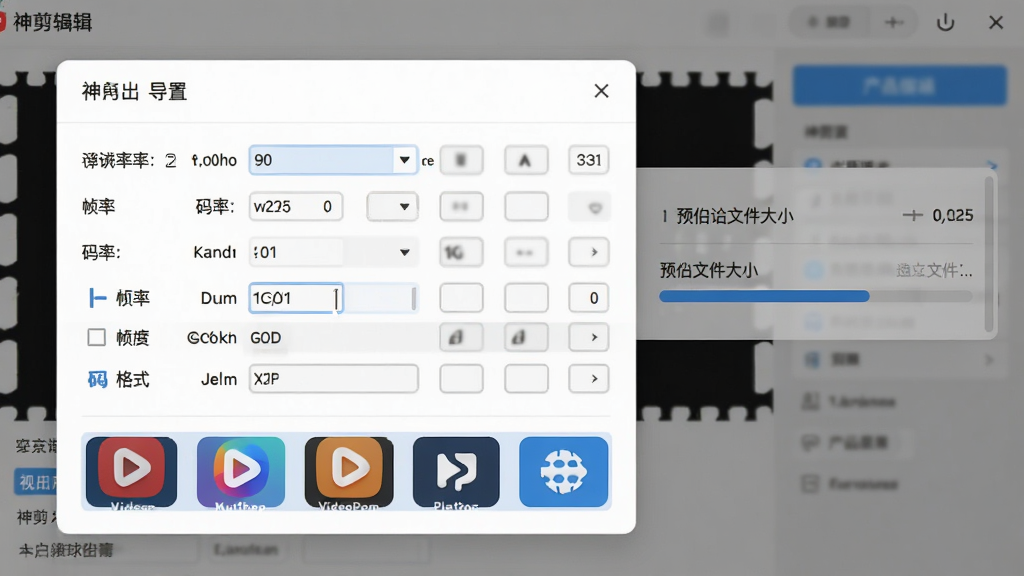Click the 'A' button in the top settings row

point(526,160)
